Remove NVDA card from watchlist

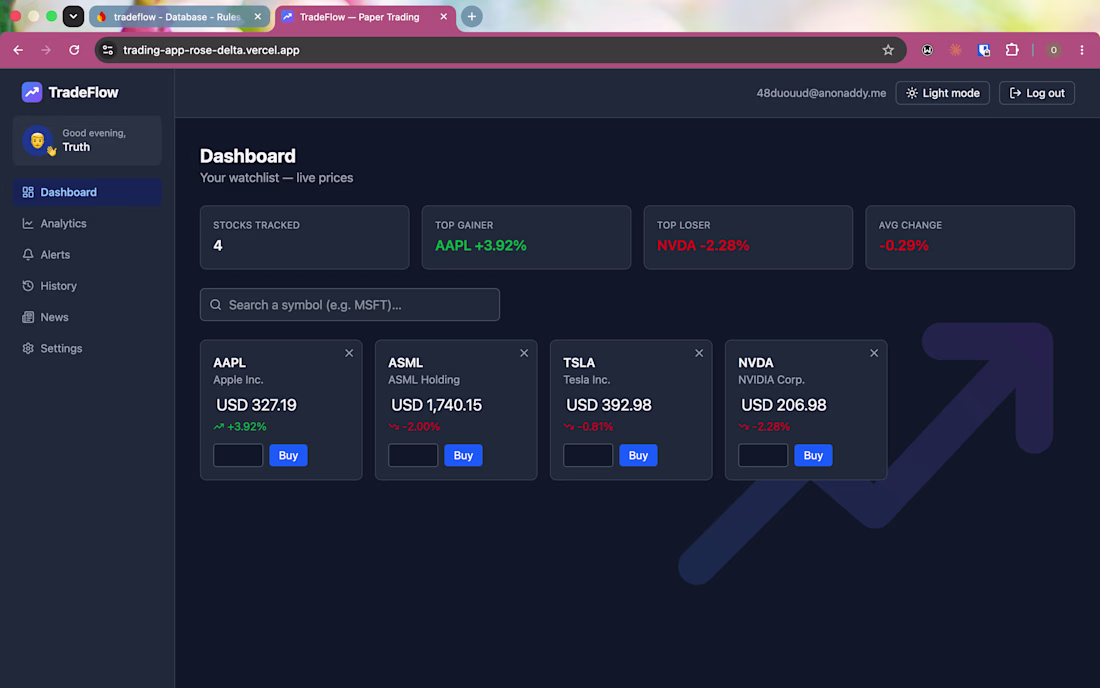[874, 353]
